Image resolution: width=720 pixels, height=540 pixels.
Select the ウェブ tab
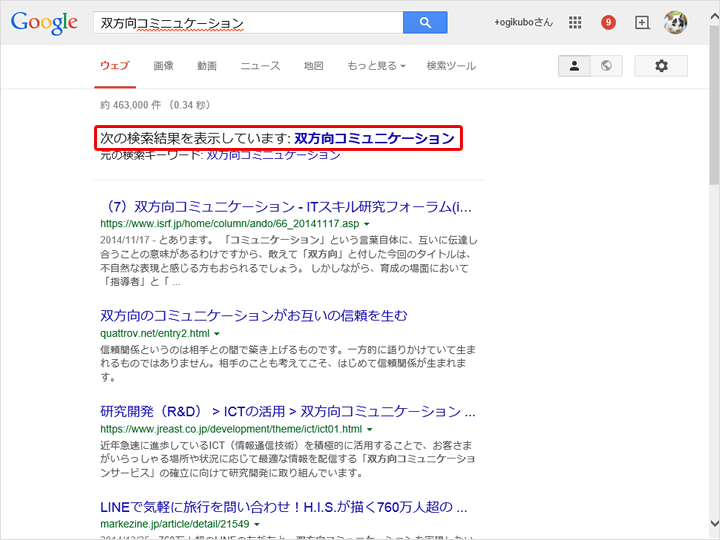tap(115, 66)
